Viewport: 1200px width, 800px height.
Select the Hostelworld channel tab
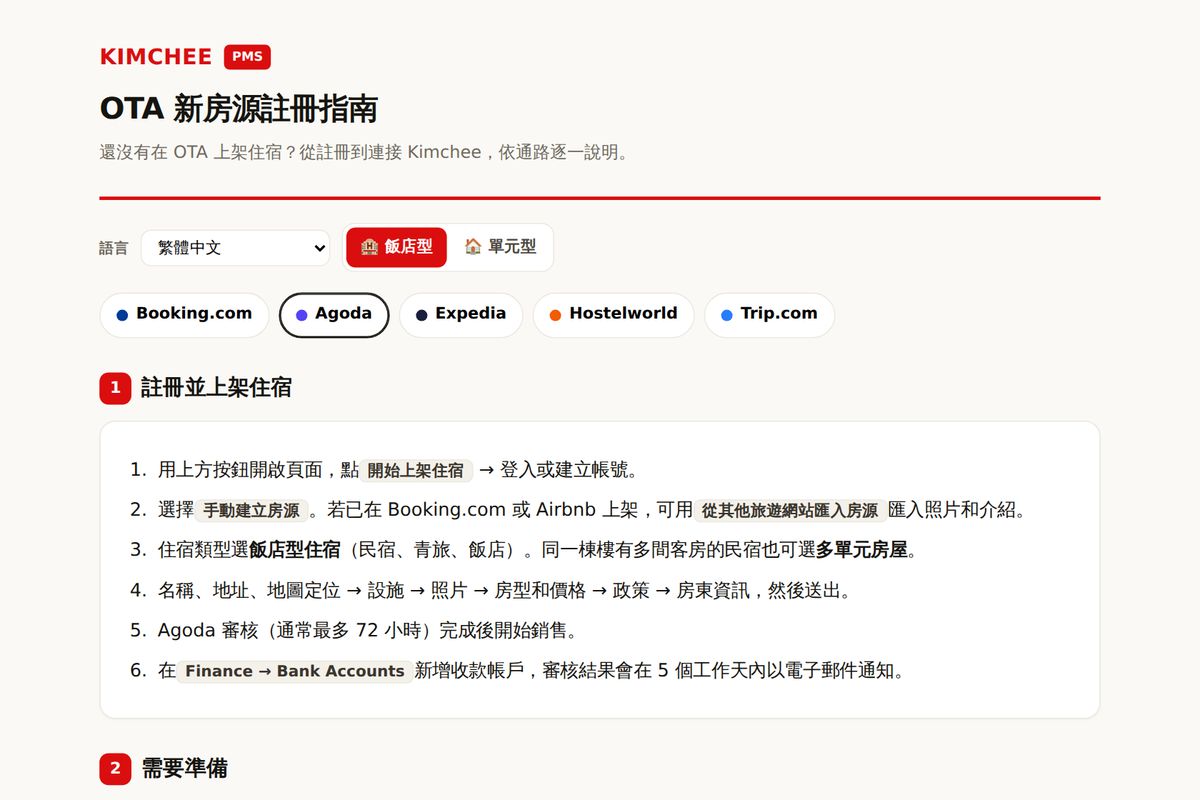point(613,315)
